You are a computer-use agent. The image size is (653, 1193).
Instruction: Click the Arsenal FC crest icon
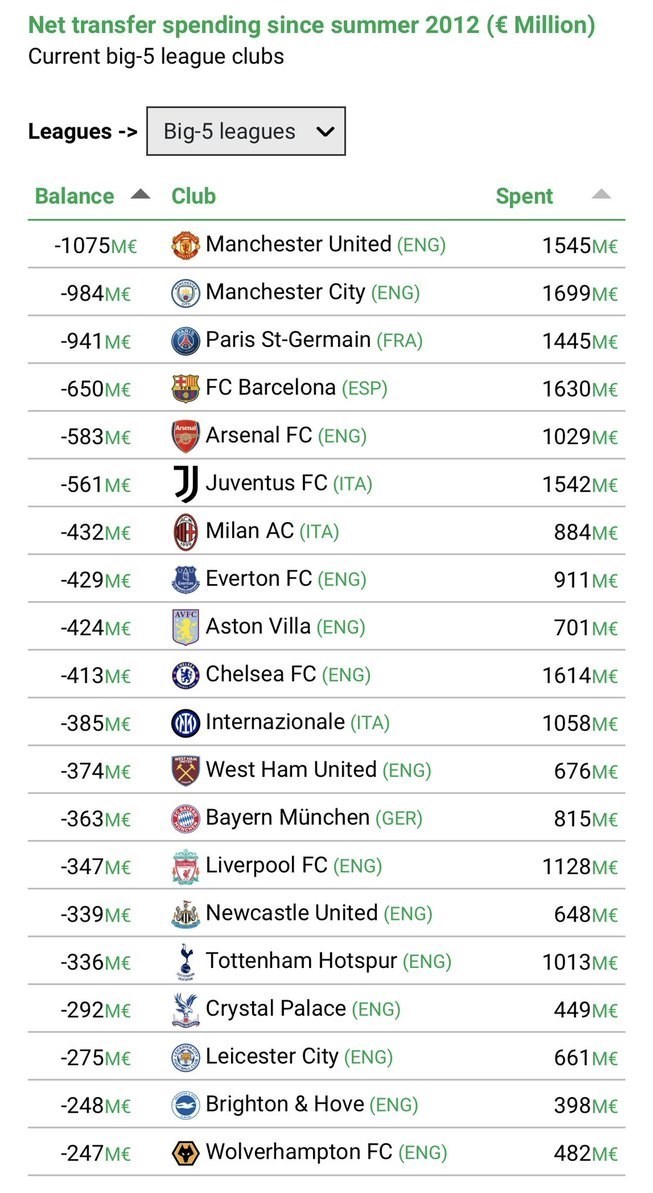tap(186, 436)
